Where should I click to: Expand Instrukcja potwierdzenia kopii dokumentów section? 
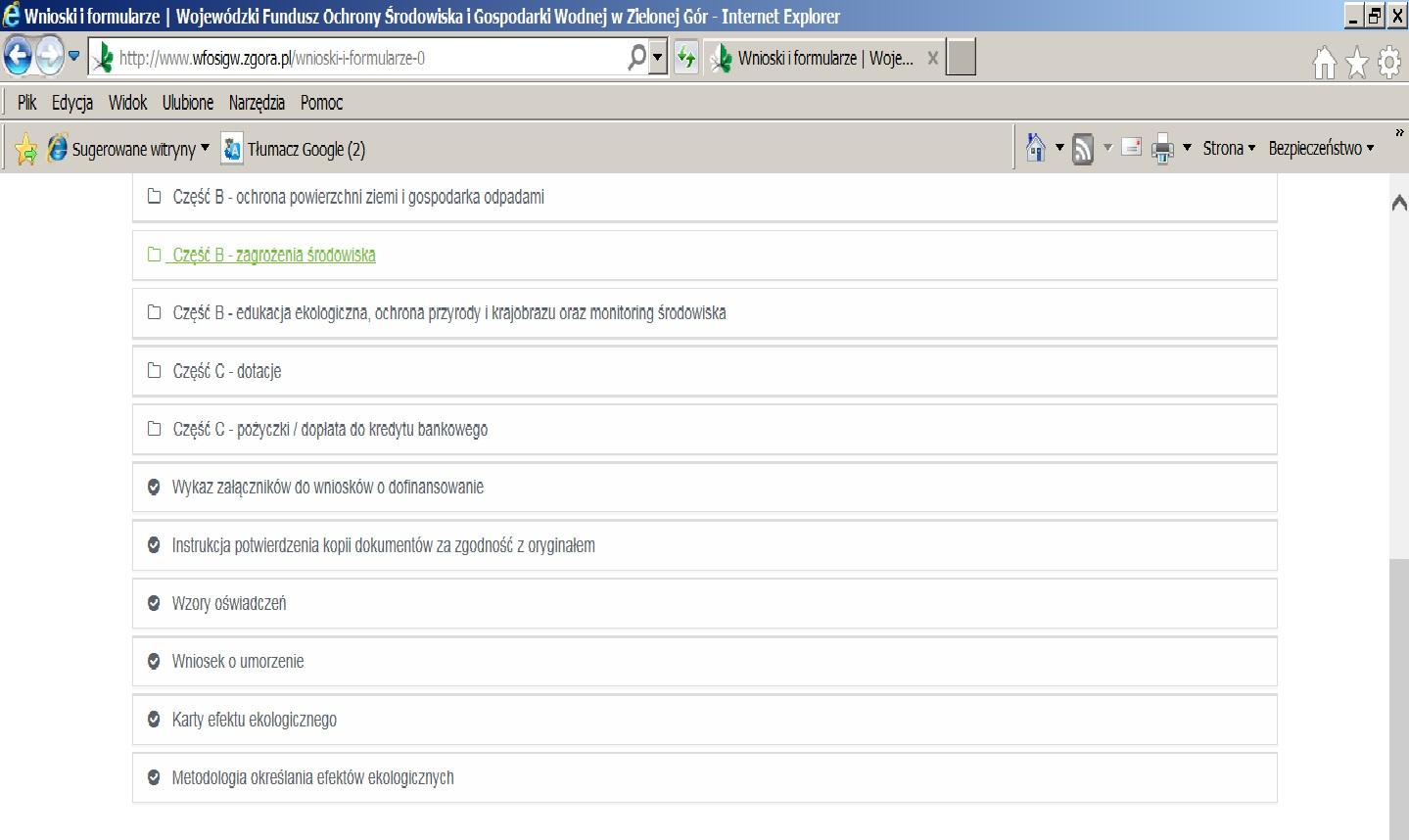click(704, 545)
